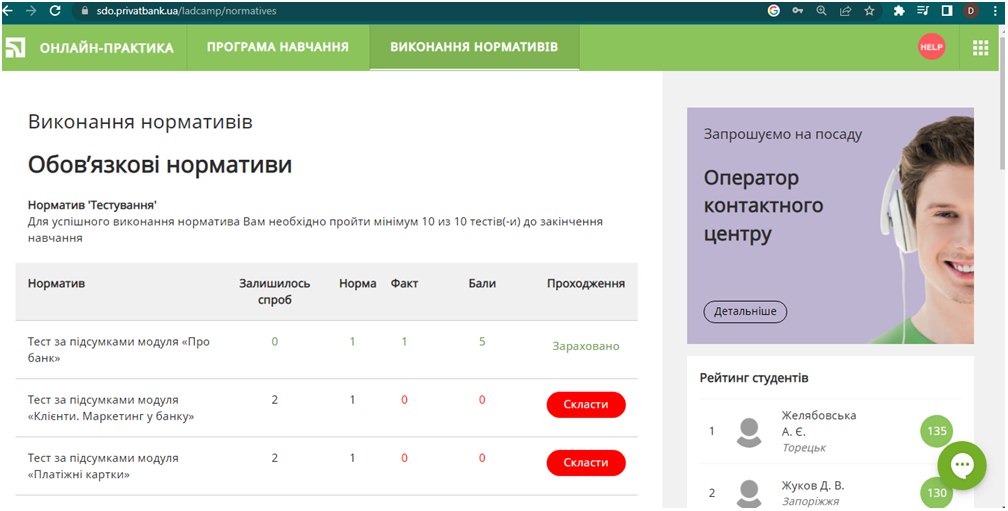Click the Залишилось спроб column header

click(x=274, y=291)
